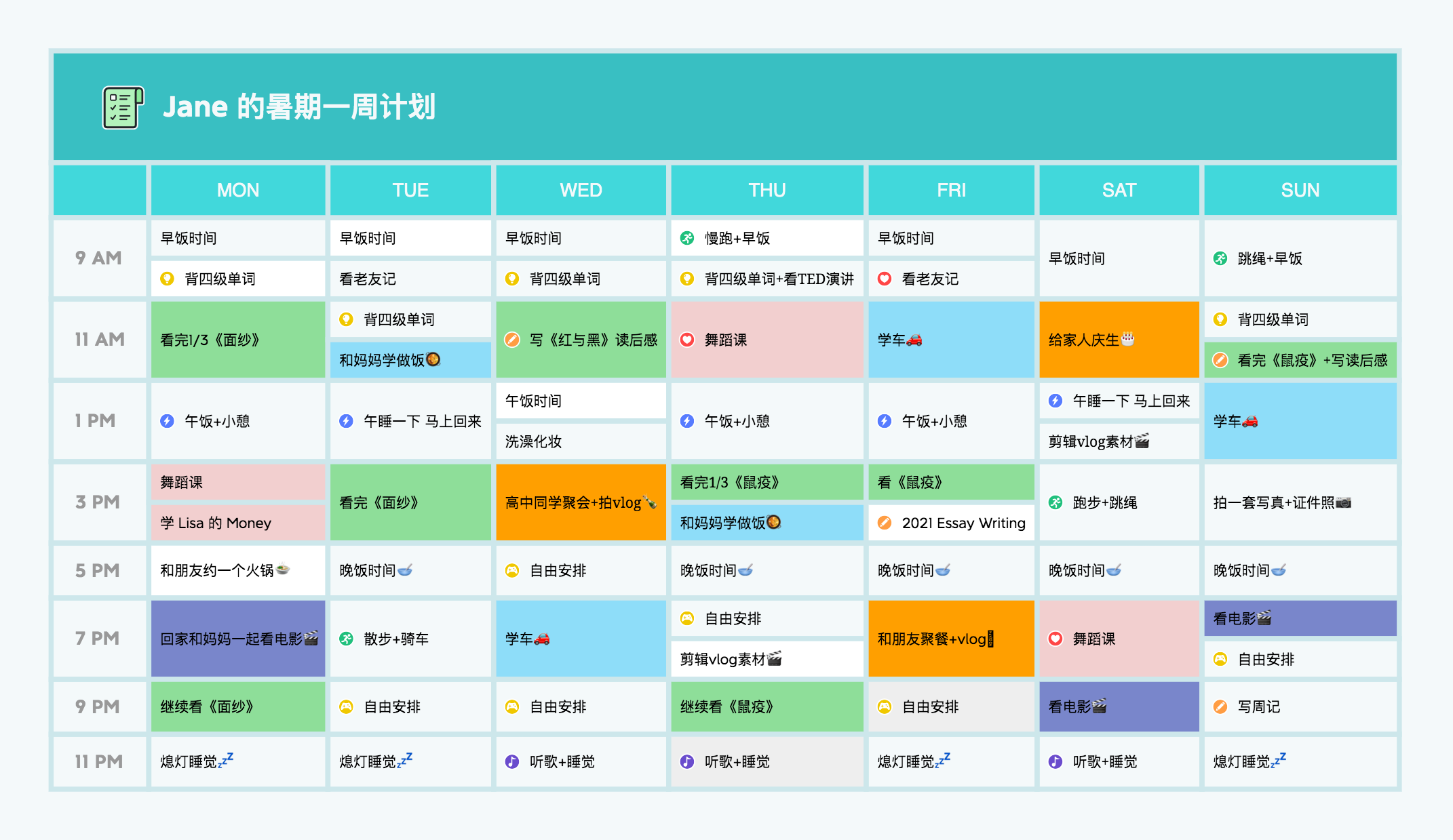Screen dimensions: 1453x840
Task: Click the purple music note in Wednesday 听歌+睡觉
Action: click(512, 761)
